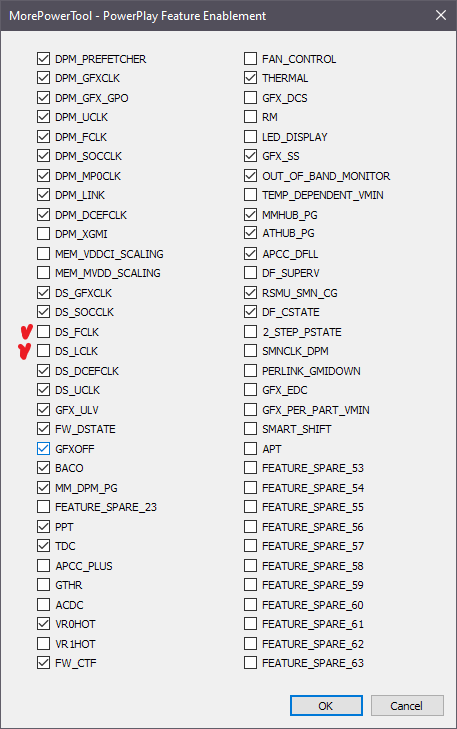
Task: Uncheck the DPM_PREFETCHER checkbox
Action: (x=43, y=59)
